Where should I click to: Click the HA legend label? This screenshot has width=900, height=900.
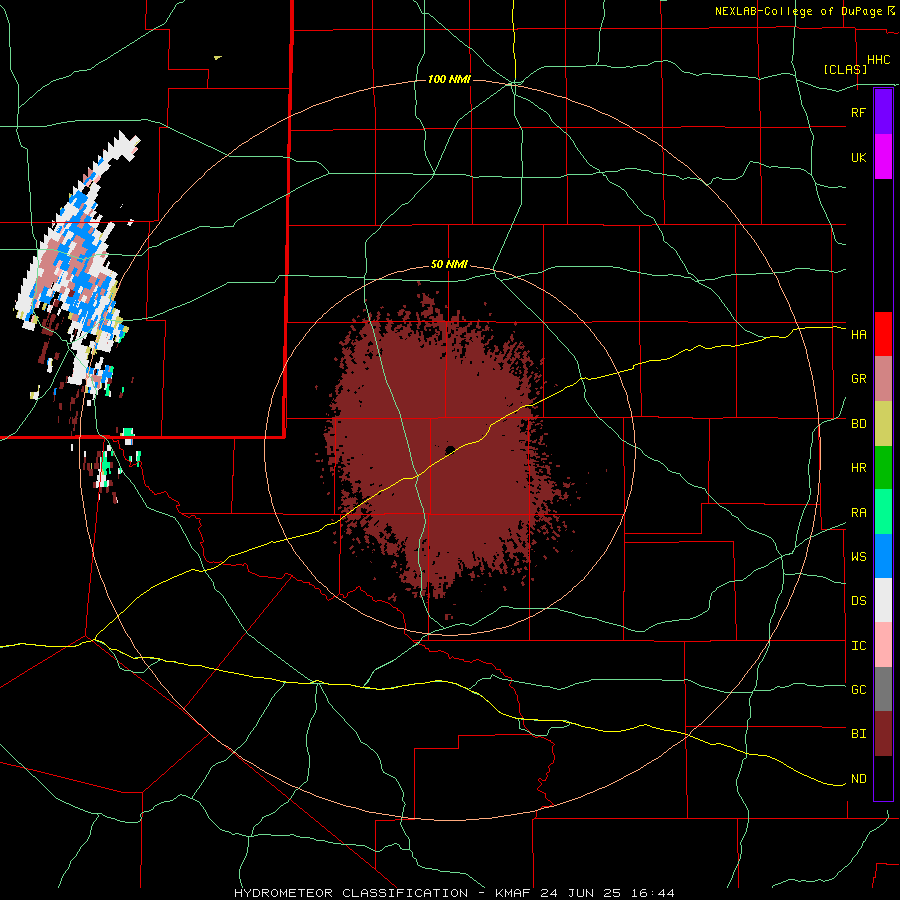[x=859, y=335]
